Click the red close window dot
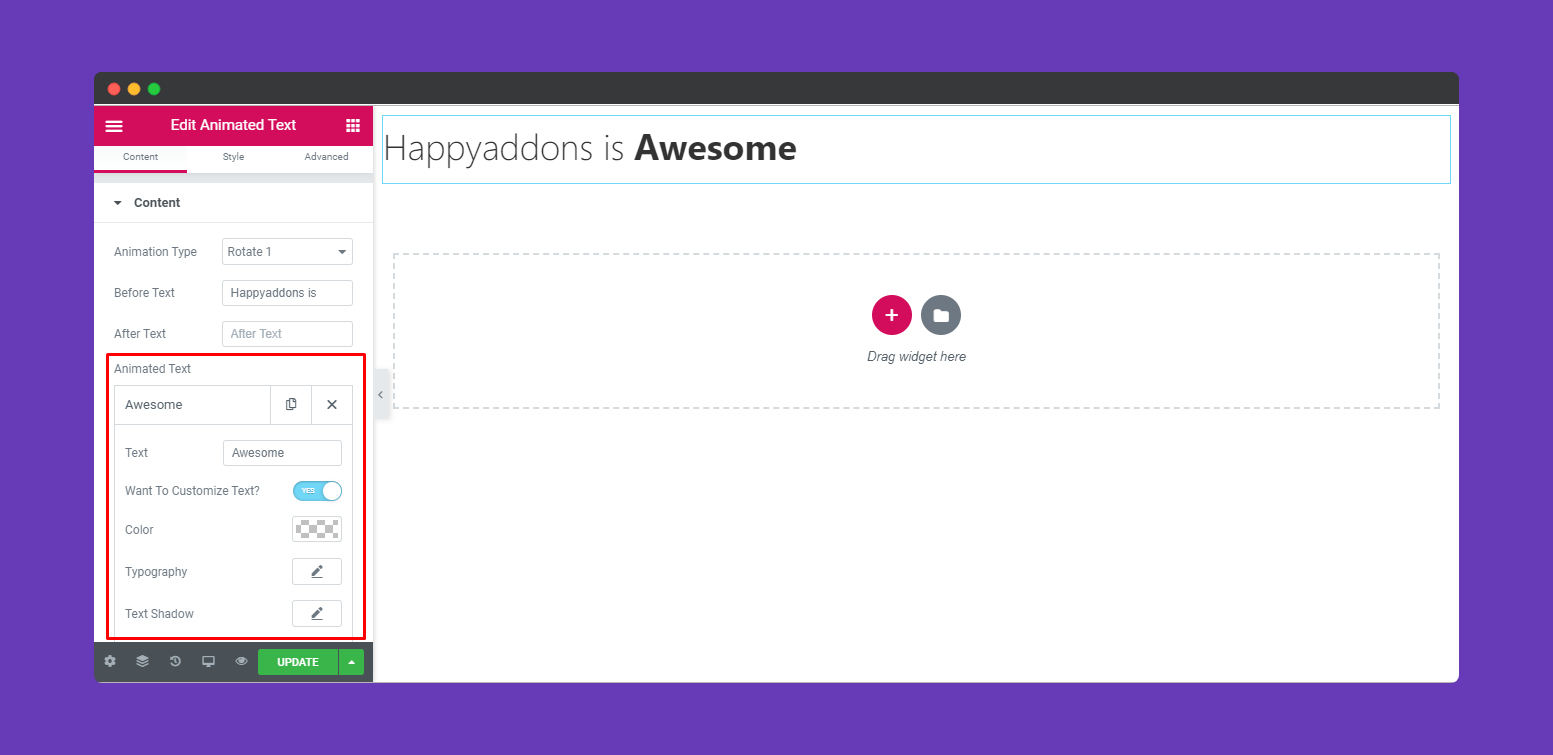 pyautogui.click(x=114, y=89)
